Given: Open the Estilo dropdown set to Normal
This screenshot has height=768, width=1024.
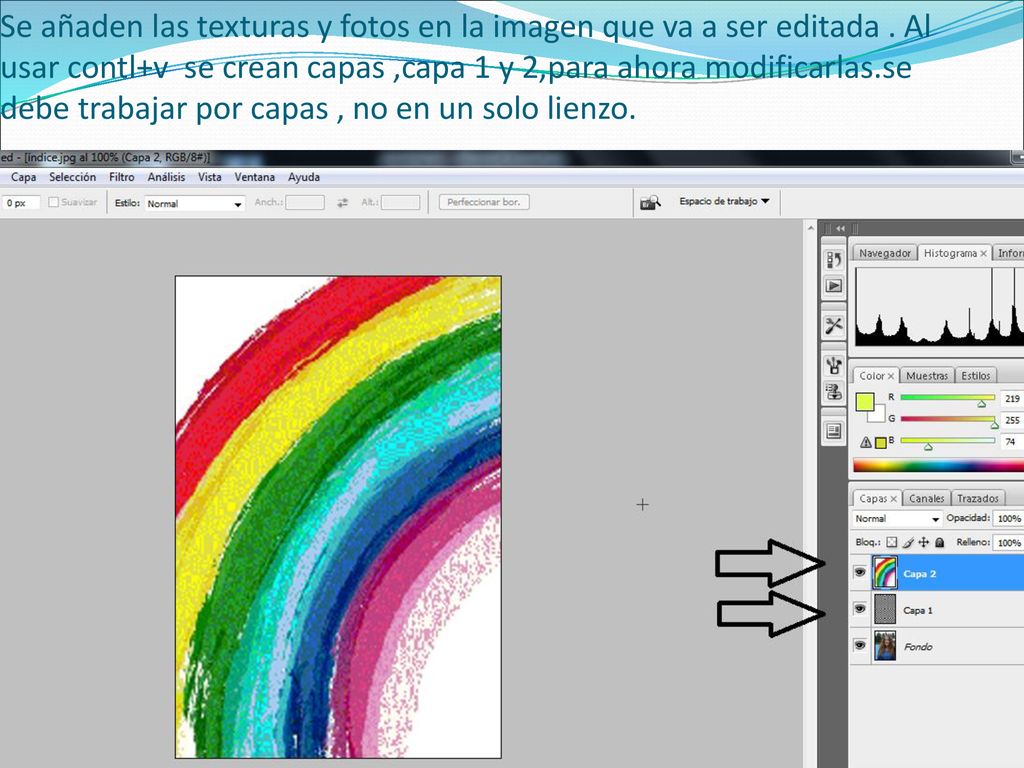Looking at the screenshot, I should click(195, 204).
